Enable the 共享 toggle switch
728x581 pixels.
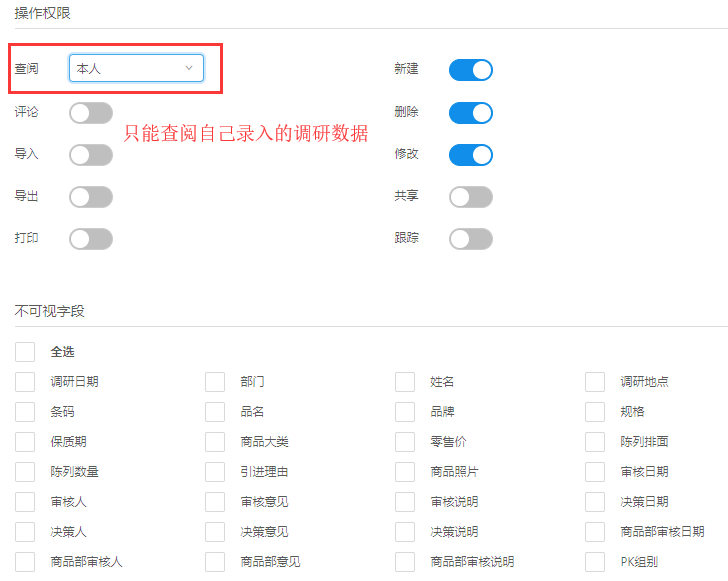[470, 197]
